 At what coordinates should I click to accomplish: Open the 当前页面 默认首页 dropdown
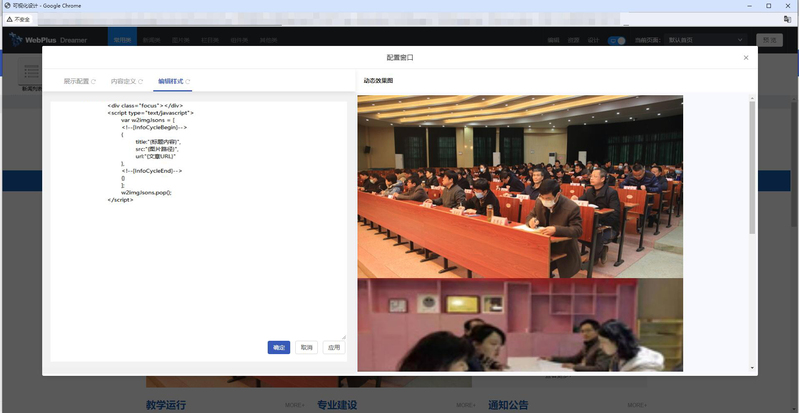click(x=706, y=40)
